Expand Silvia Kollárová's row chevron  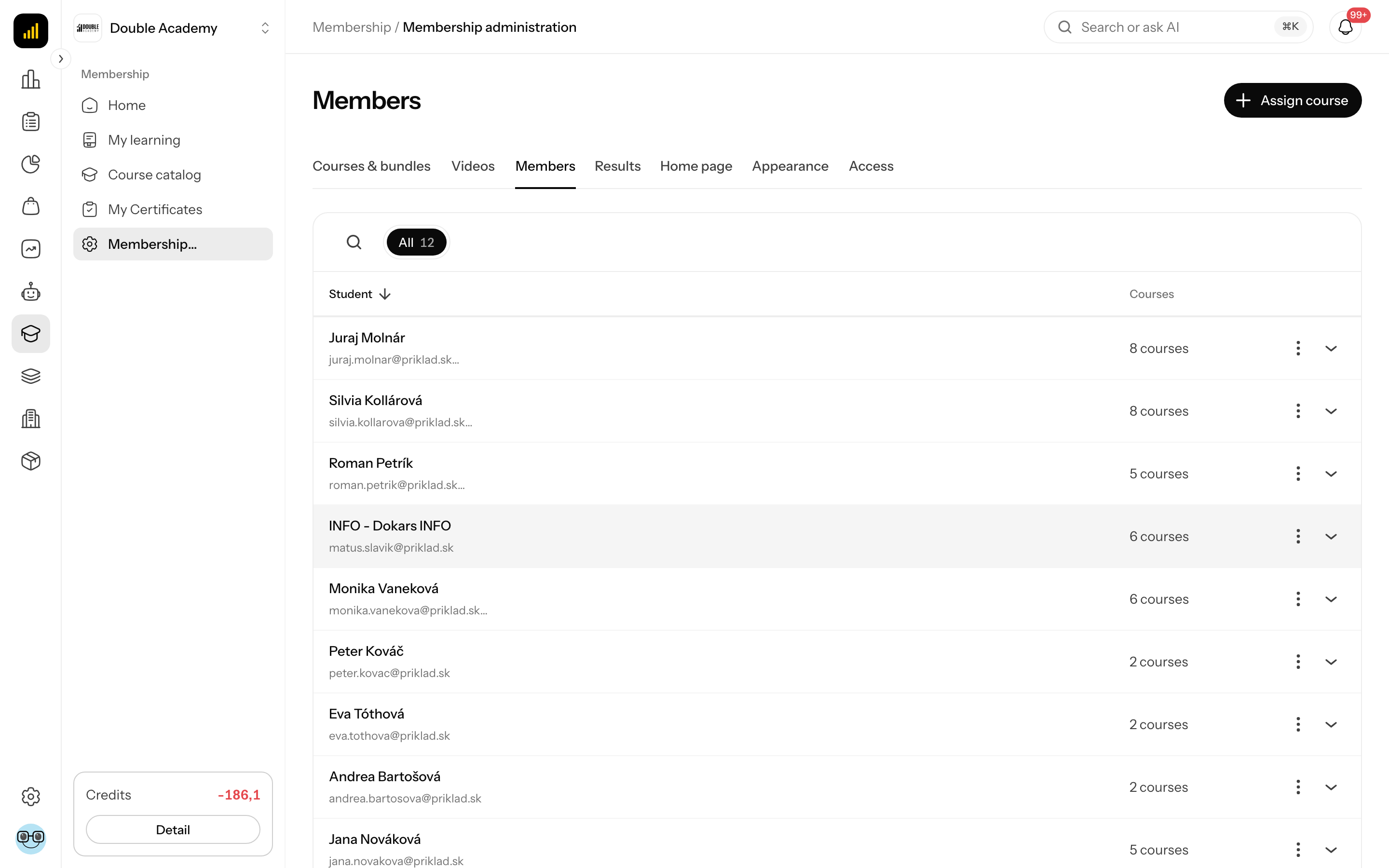1331,411
